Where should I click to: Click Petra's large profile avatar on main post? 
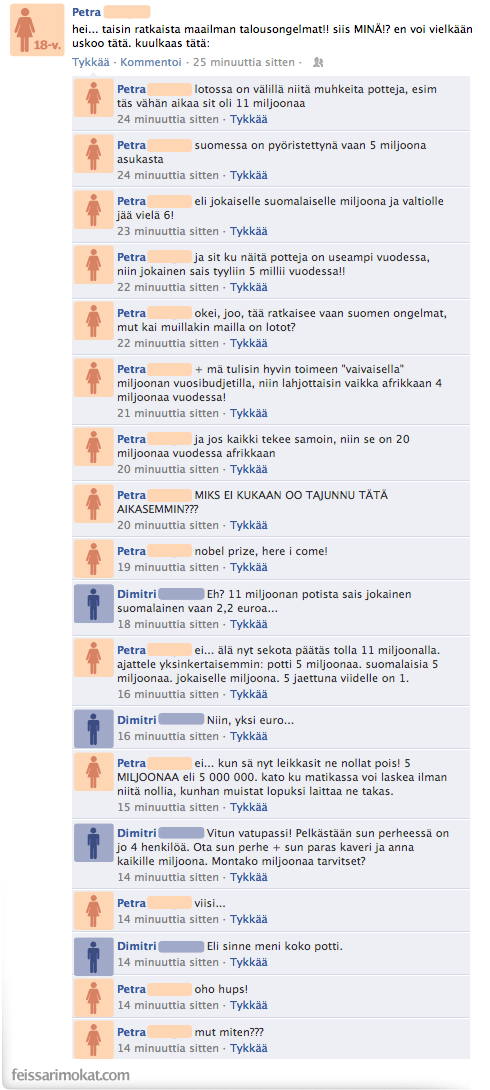tap(33, 31)
